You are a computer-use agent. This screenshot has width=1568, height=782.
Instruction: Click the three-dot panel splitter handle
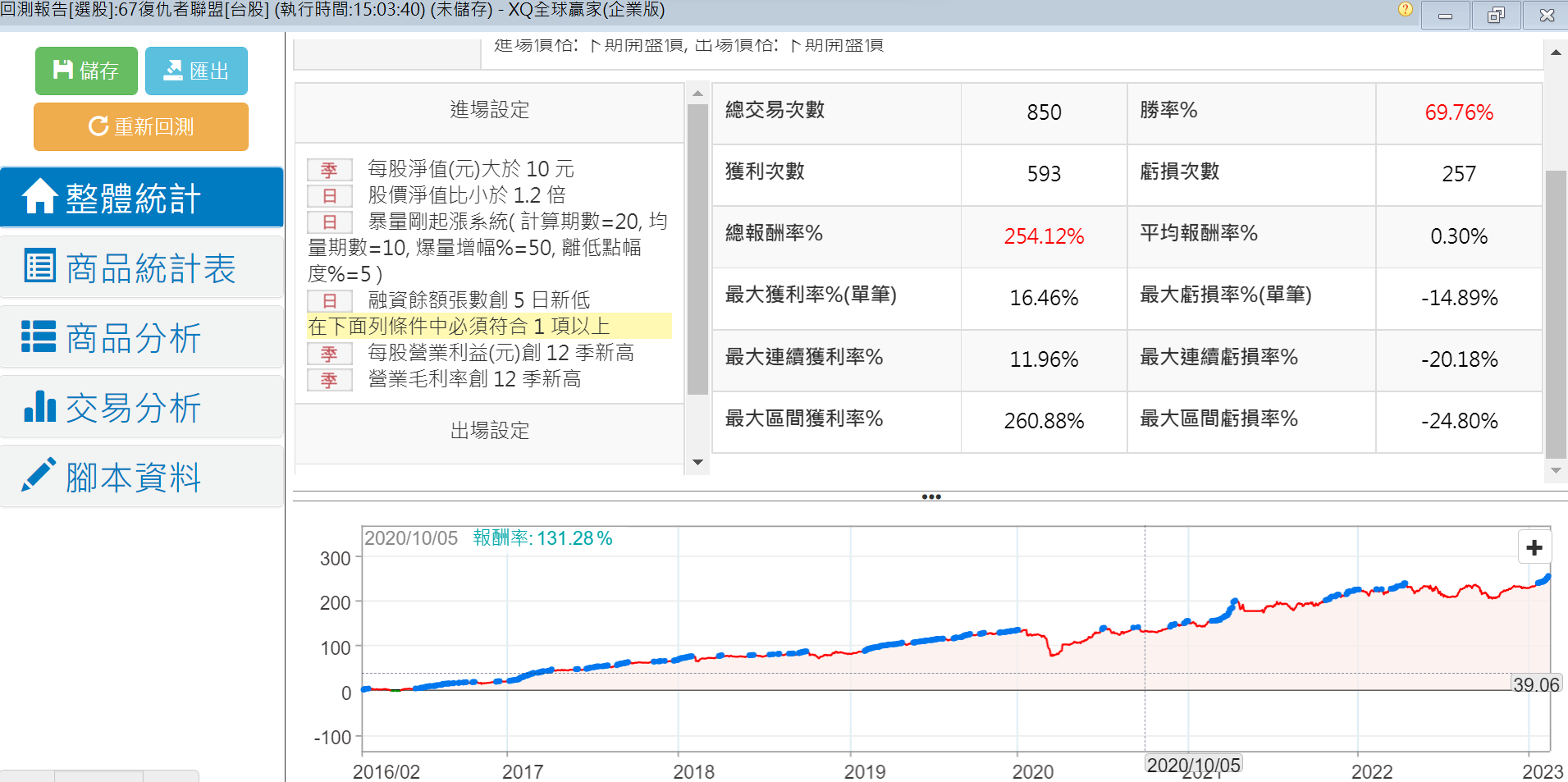[x=930, y=496]
